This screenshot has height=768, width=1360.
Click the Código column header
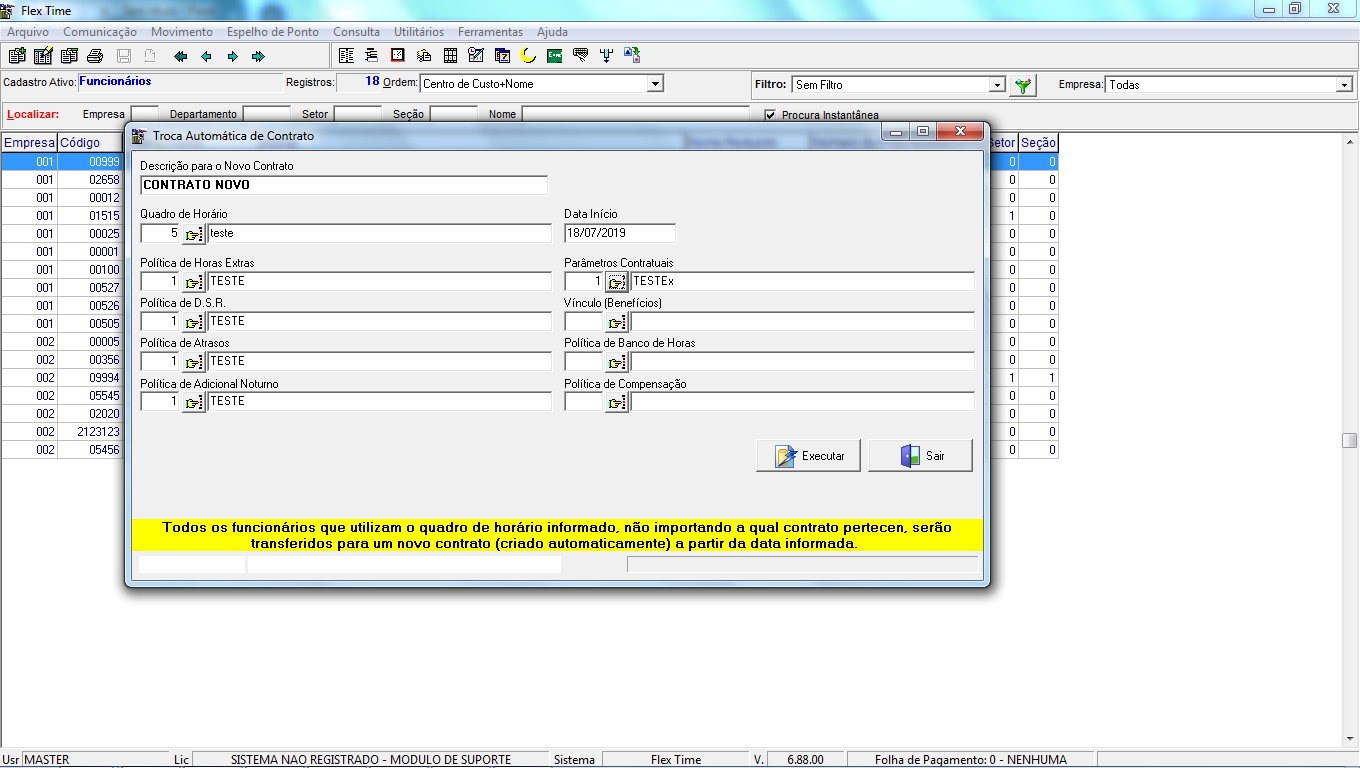coord(88,143)
